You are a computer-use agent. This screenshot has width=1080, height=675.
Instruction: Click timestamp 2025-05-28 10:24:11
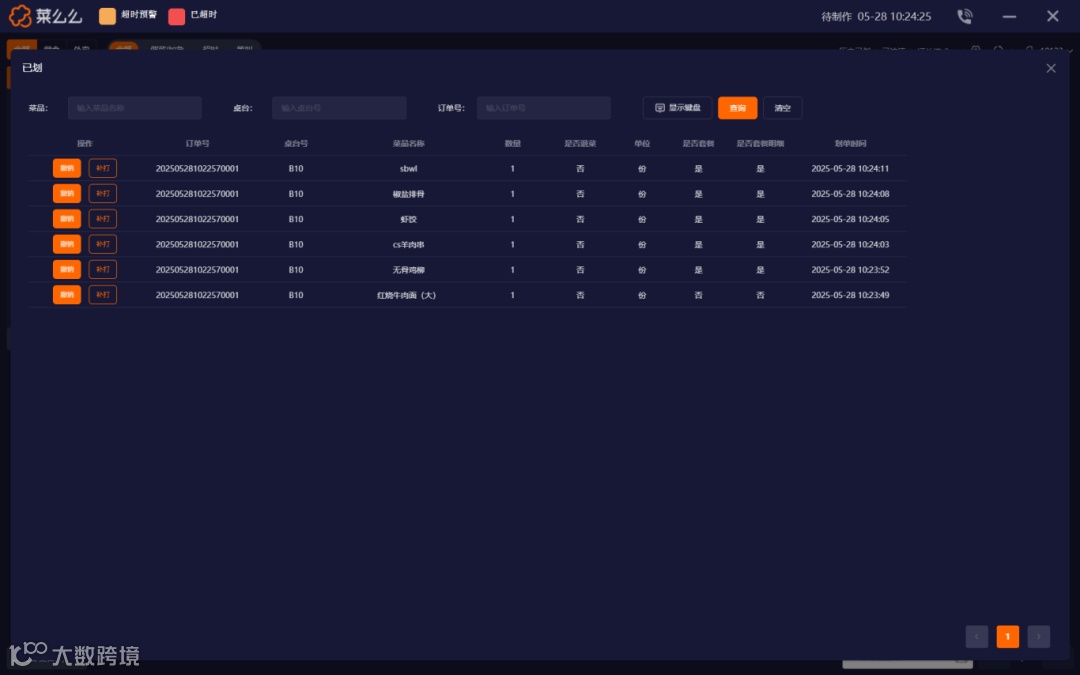click(x=850, y=169)
